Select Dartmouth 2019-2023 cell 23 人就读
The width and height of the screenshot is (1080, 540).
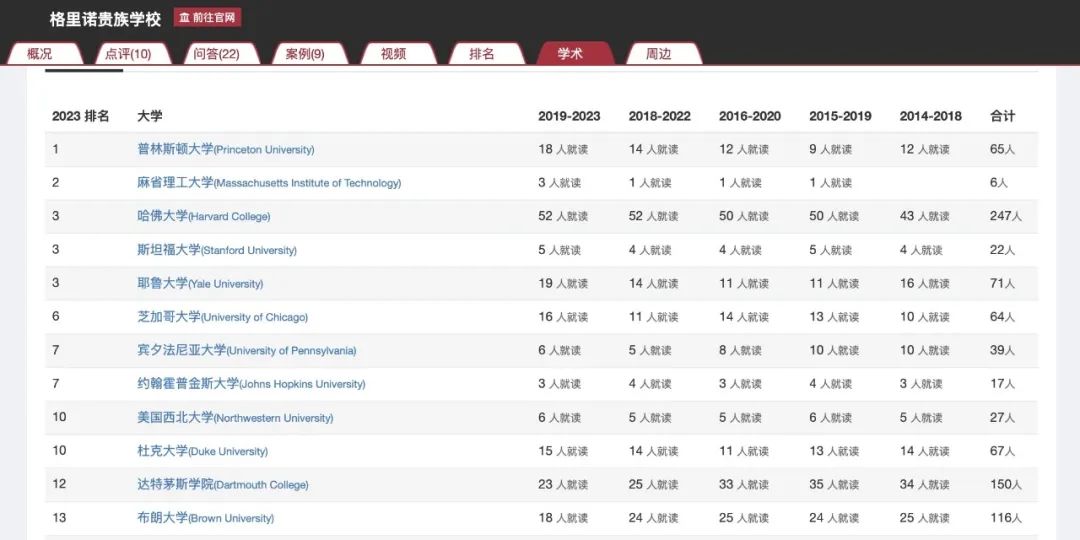(563, 484)
